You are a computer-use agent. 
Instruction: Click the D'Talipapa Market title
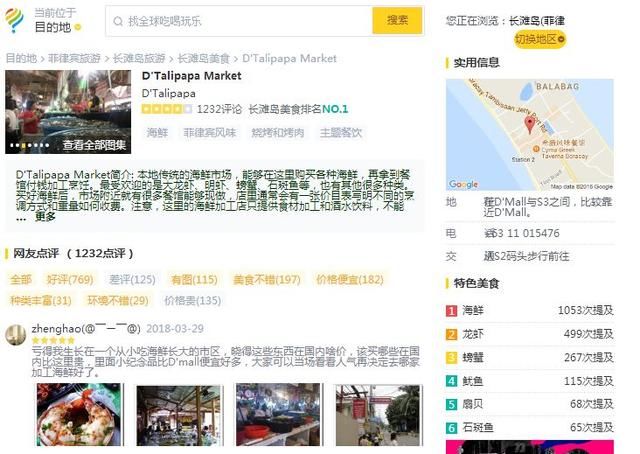pyautogui.click(x=191, y=76)
